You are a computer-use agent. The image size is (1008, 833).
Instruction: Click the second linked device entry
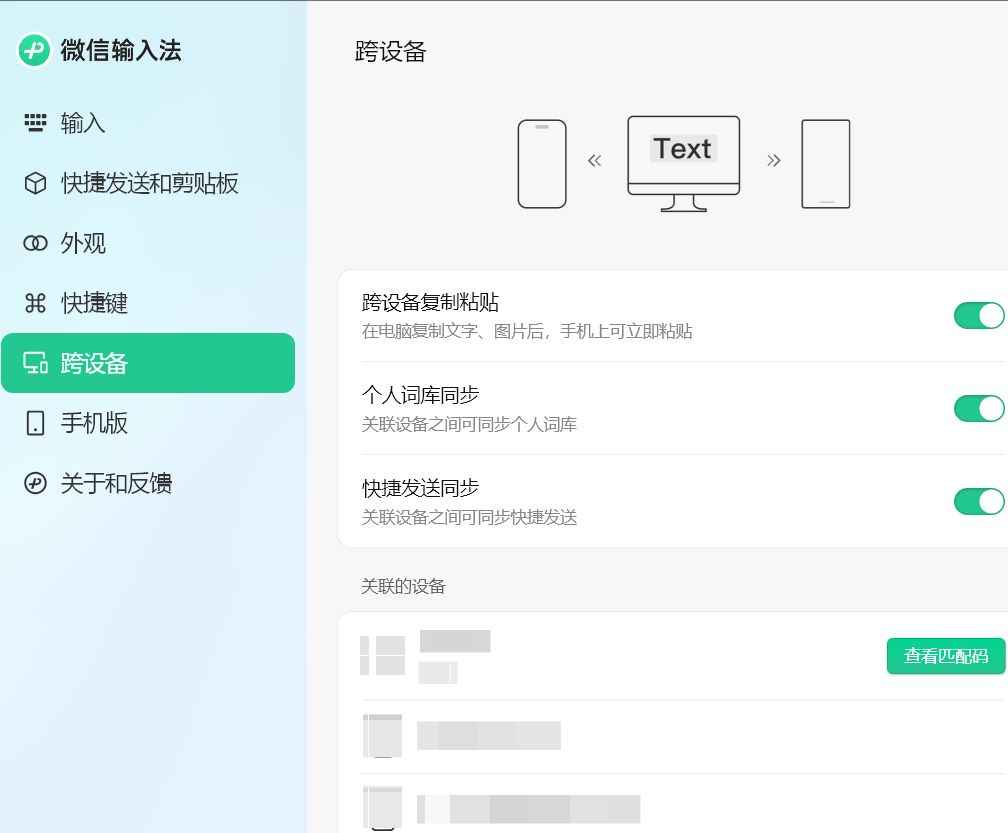(600, 737)
